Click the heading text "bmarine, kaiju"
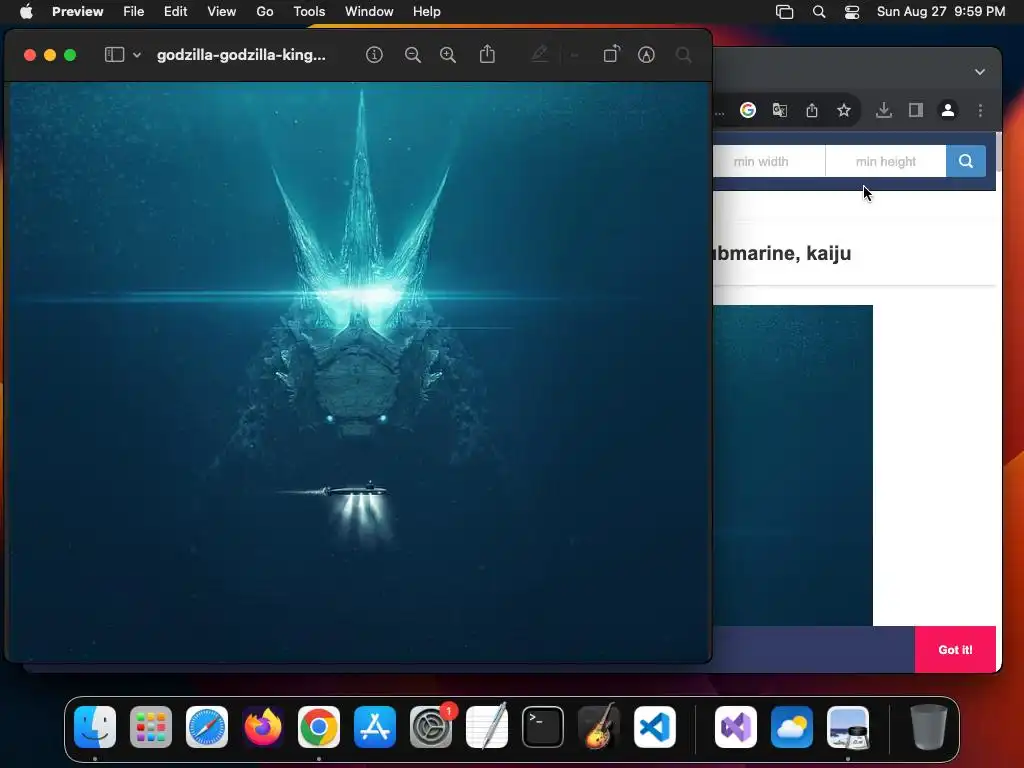Image resolution: width=1024 pixels, height=768 pixels. tap(782, 253)
